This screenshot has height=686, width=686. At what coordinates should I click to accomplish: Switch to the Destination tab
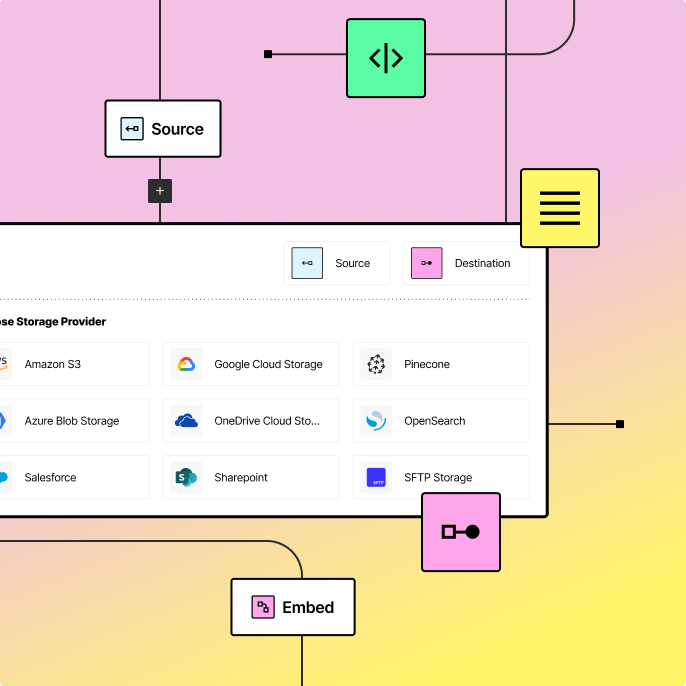[466, 263]
